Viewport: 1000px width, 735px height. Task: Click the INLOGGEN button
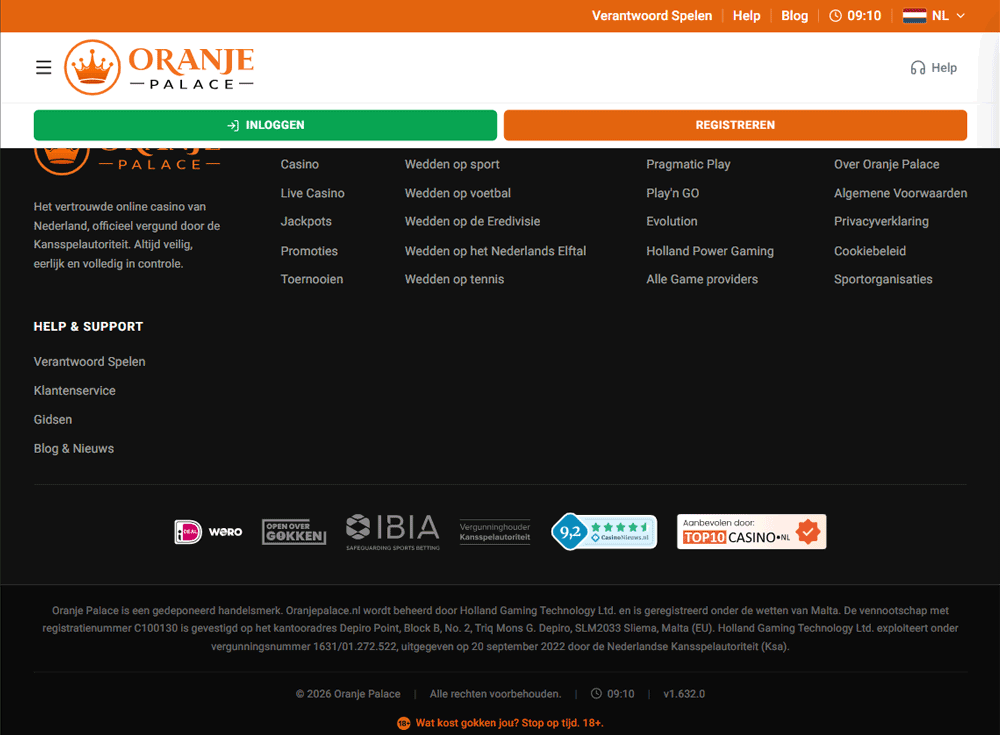coord(265,125)
